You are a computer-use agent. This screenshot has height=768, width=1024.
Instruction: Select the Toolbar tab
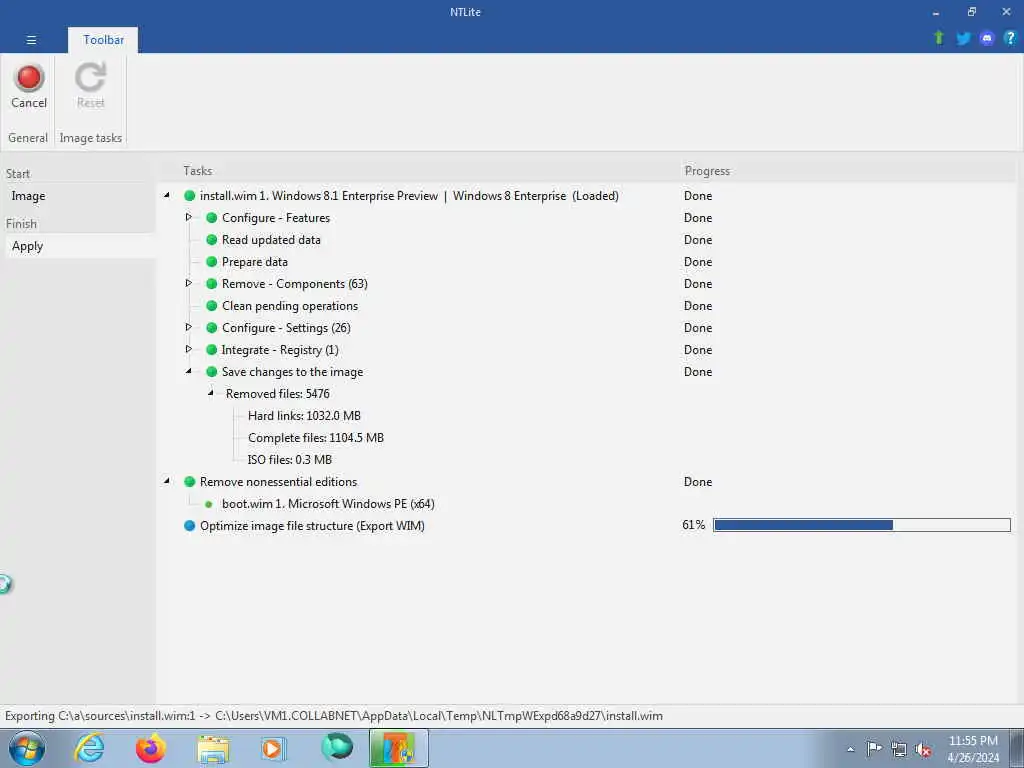coord(103,40)
